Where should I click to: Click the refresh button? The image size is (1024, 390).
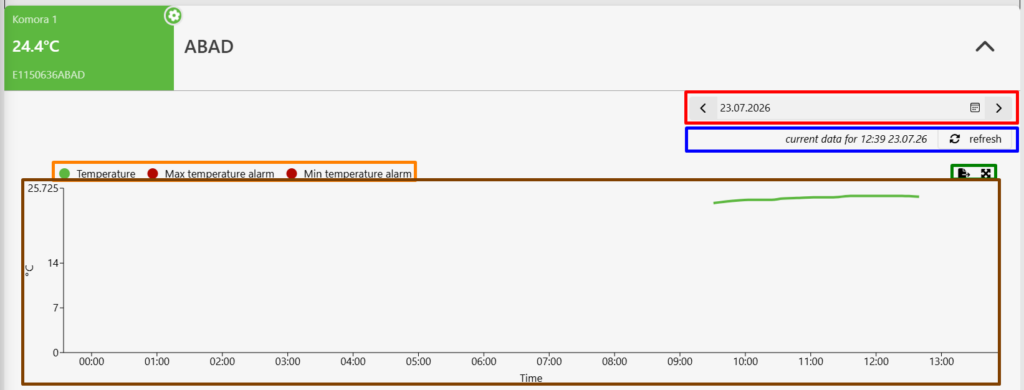coord(976,138)
